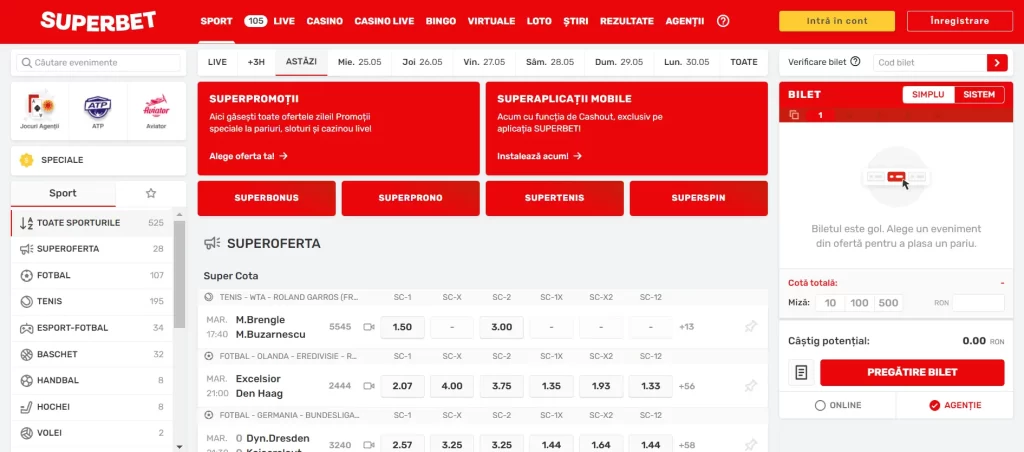This screenshot has height=452, width=1024.
Task: Select the Agenție radio option
Action: click(934, 406)
